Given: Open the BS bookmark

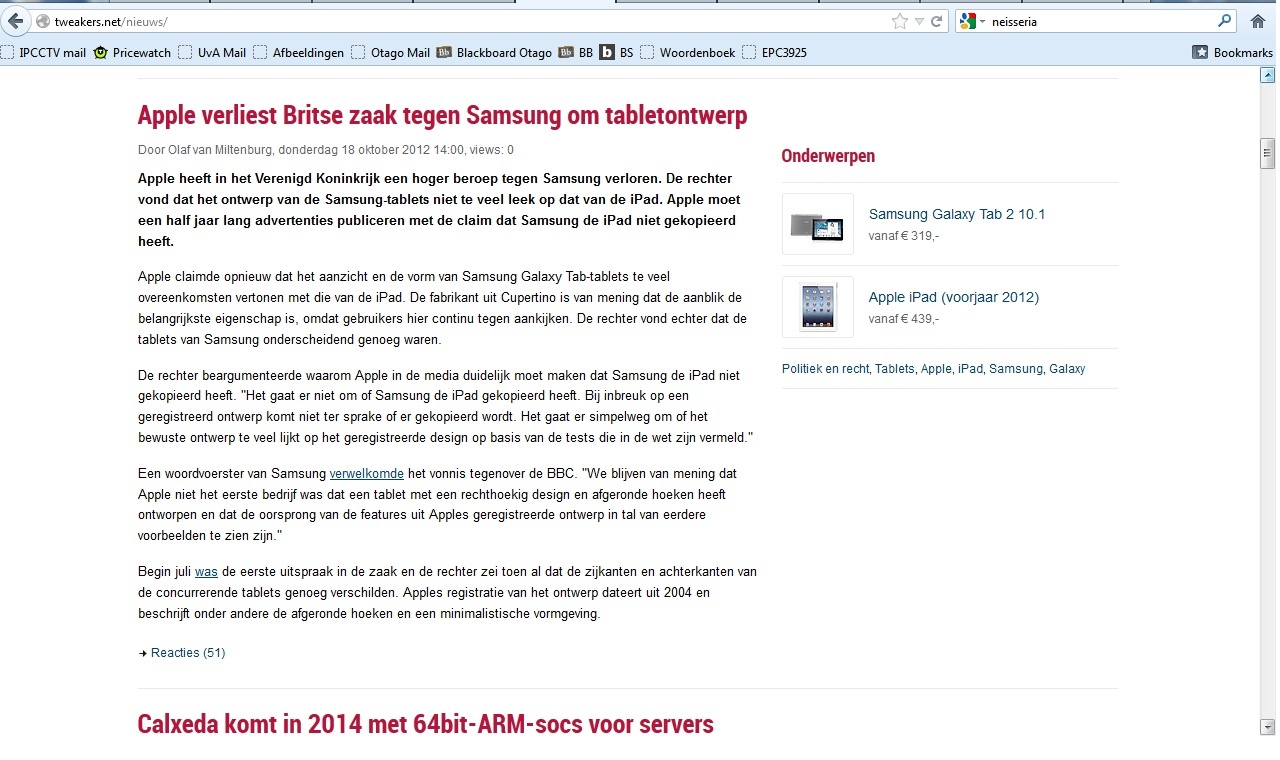Looking at the screenshot, I should [x=617, y=53].
